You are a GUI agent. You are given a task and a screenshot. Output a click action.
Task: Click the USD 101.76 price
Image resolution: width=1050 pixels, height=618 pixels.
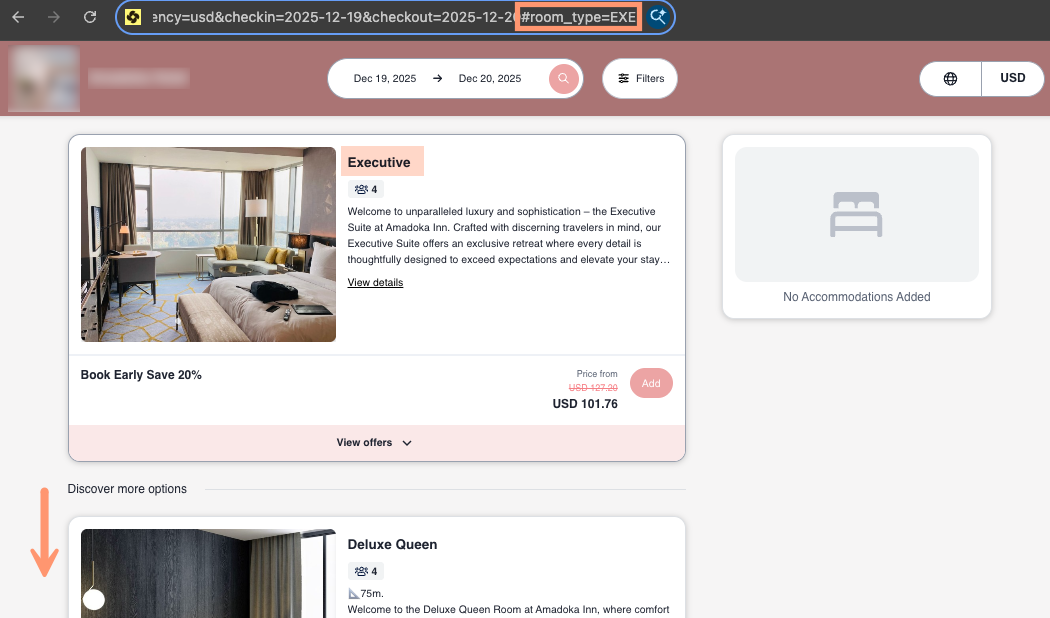585,404
